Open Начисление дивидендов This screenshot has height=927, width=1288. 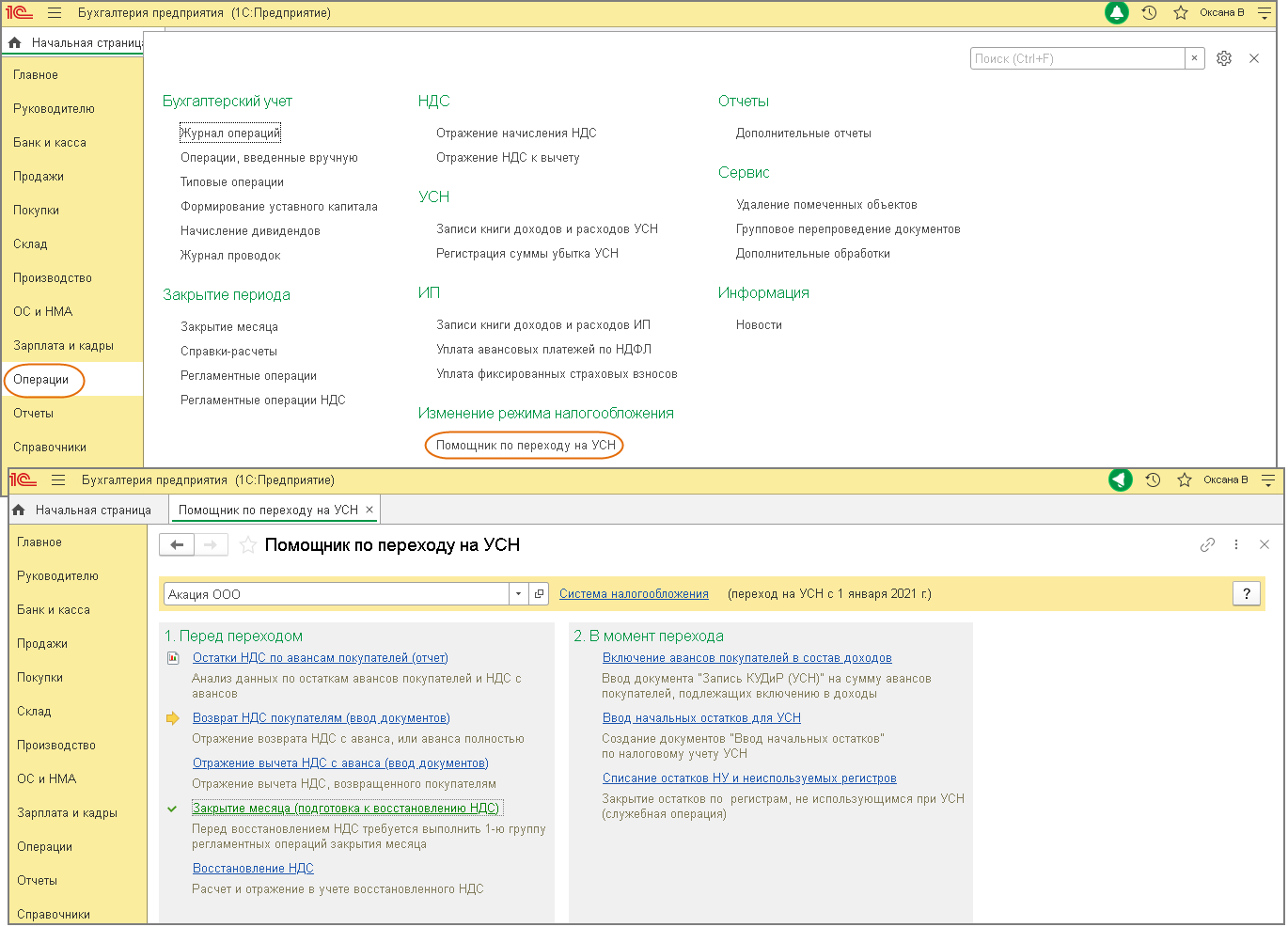coord(250,231)
